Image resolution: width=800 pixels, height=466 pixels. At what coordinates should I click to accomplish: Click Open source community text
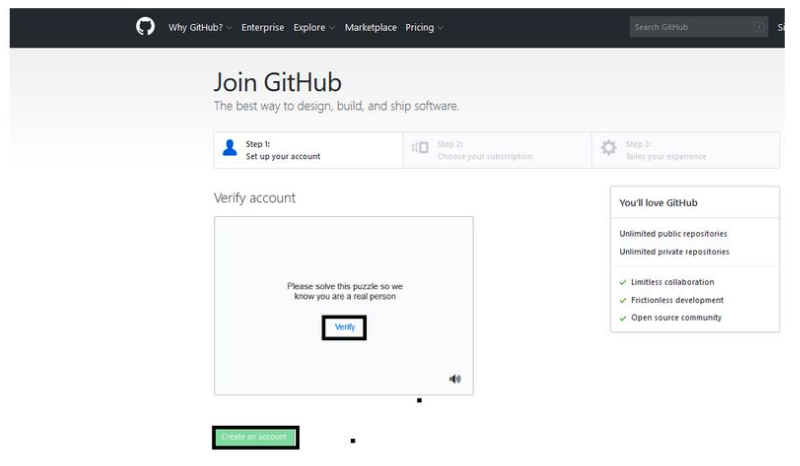click(x=676, y=317)
